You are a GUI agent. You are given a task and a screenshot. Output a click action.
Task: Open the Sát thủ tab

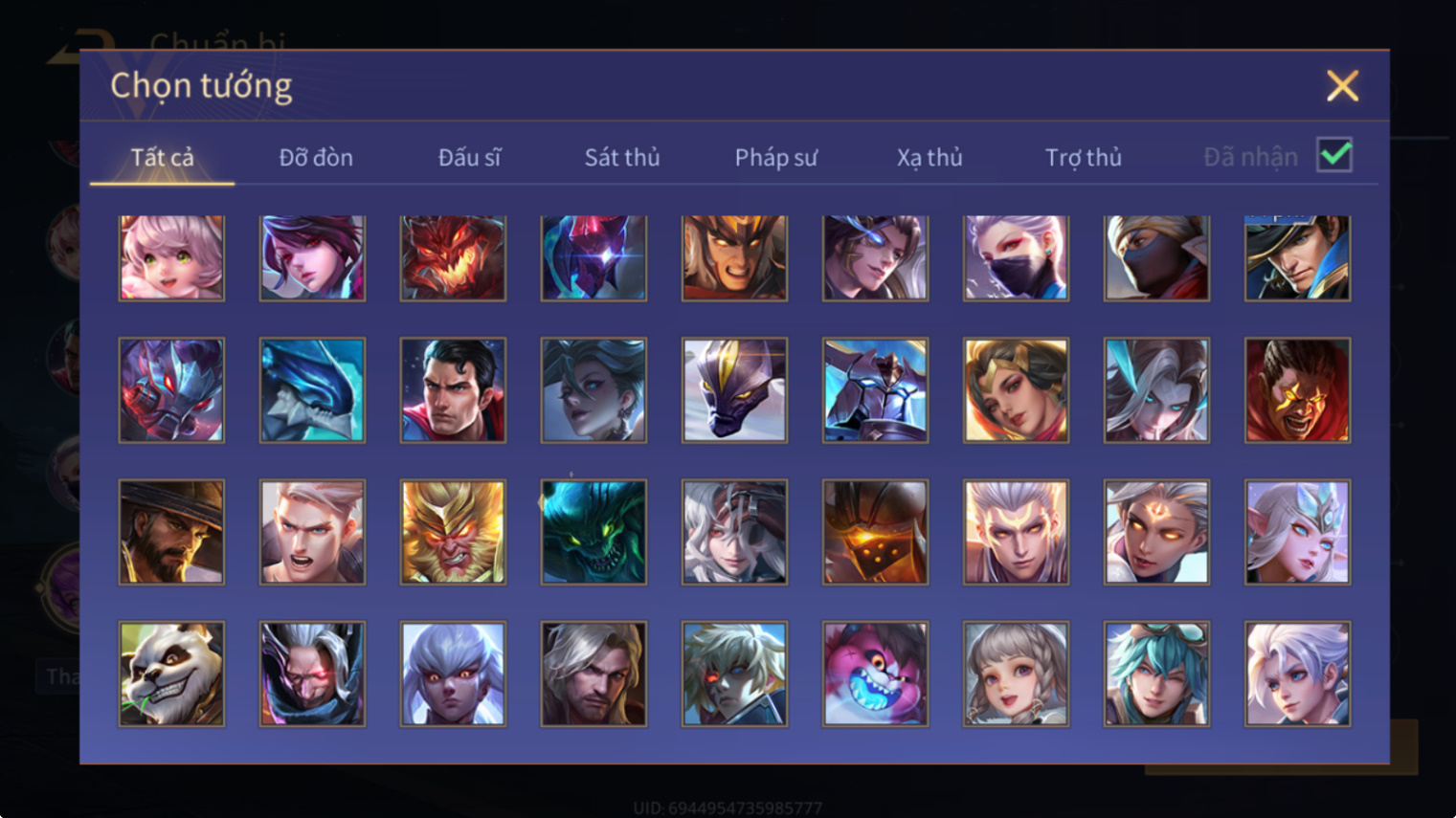622,157
